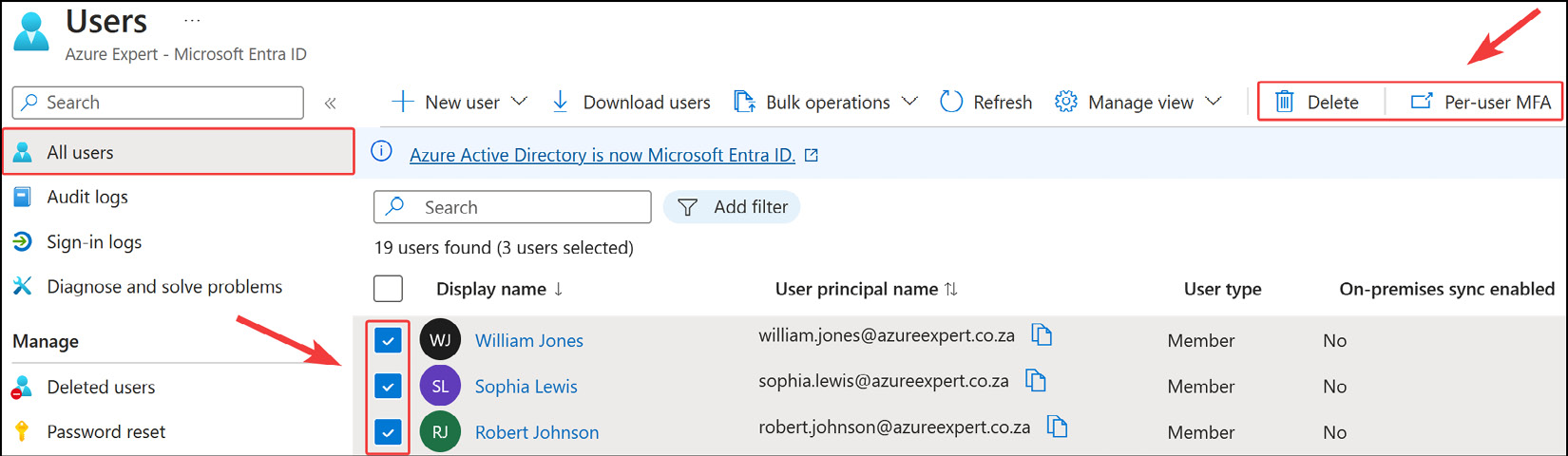
Task: Uncheck Sophia Lewis row checkbox
Action: point(388,387)
